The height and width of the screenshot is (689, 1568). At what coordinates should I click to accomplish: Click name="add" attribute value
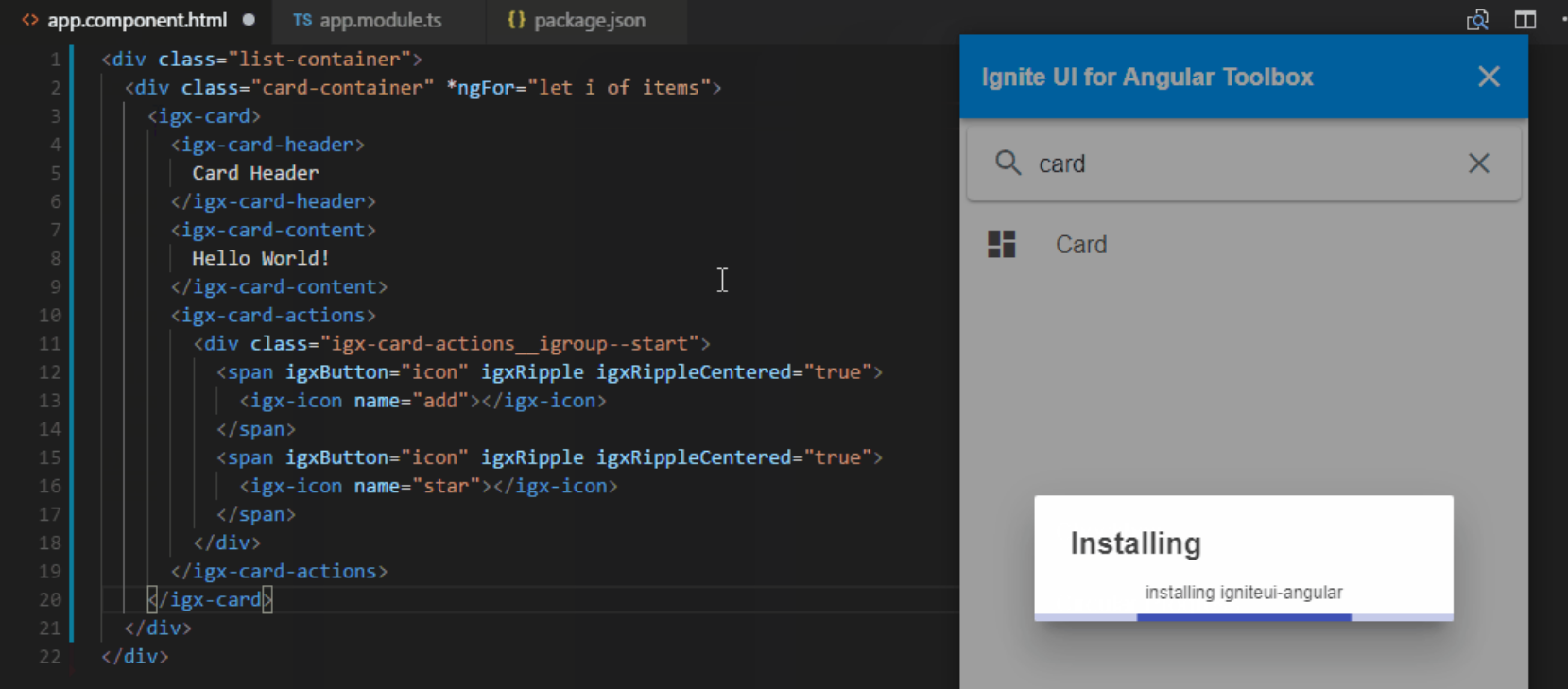click(440, 401)
